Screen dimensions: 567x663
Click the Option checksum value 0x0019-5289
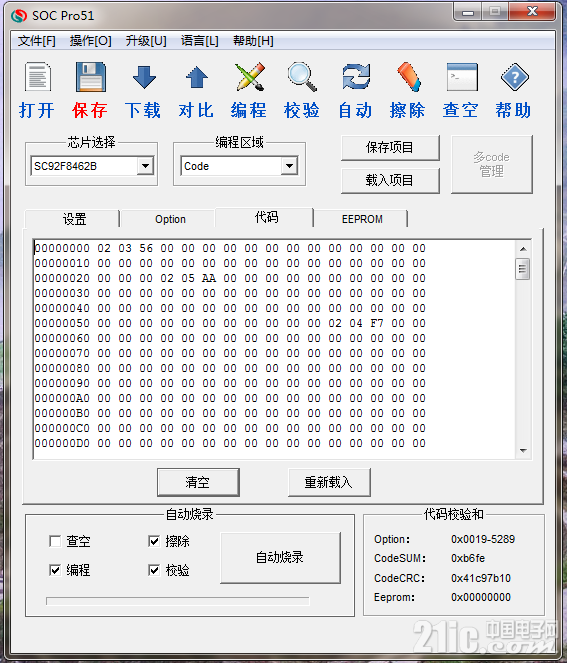click(483, 539)
